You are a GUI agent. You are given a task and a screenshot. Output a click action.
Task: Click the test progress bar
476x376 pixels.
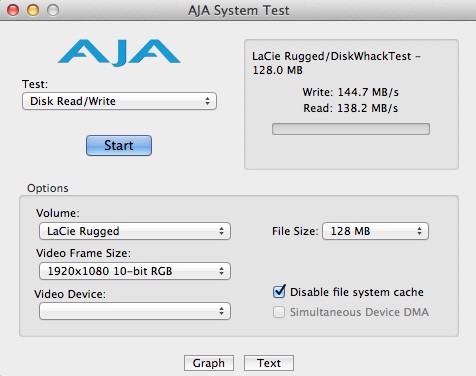click(x=351, y=129)
